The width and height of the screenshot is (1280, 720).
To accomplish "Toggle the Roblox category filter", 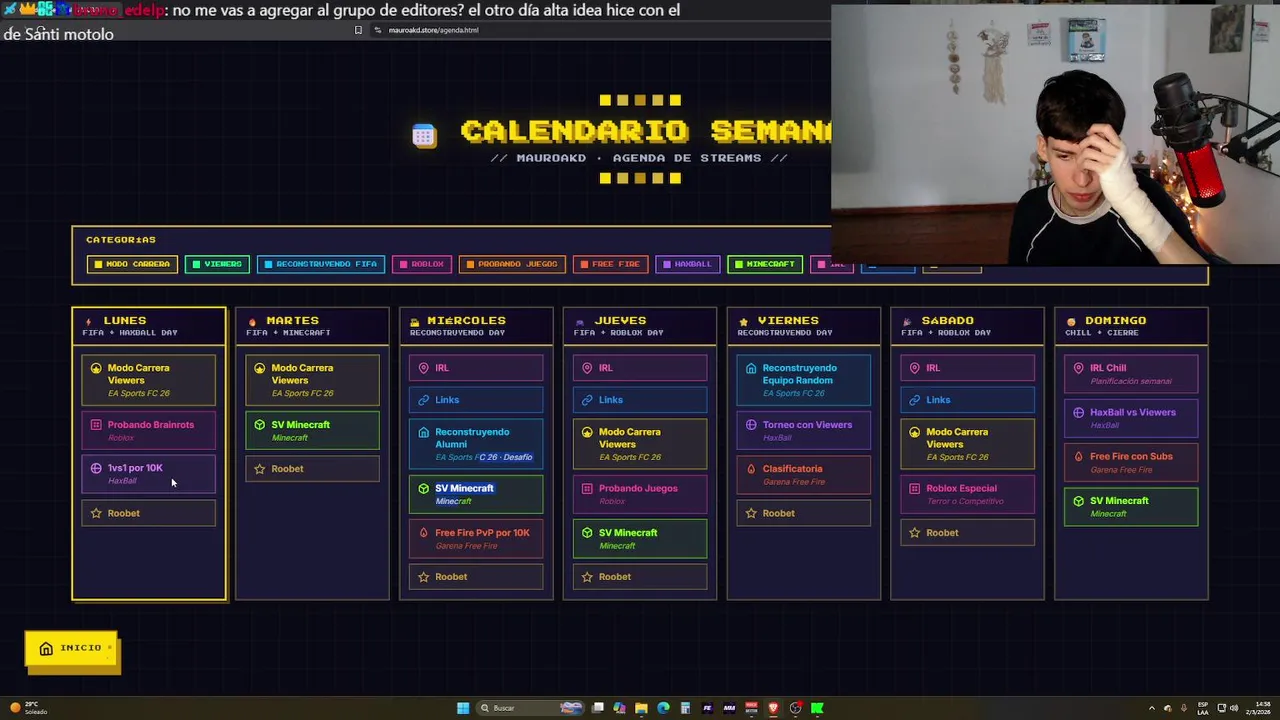I will (421, 264).
